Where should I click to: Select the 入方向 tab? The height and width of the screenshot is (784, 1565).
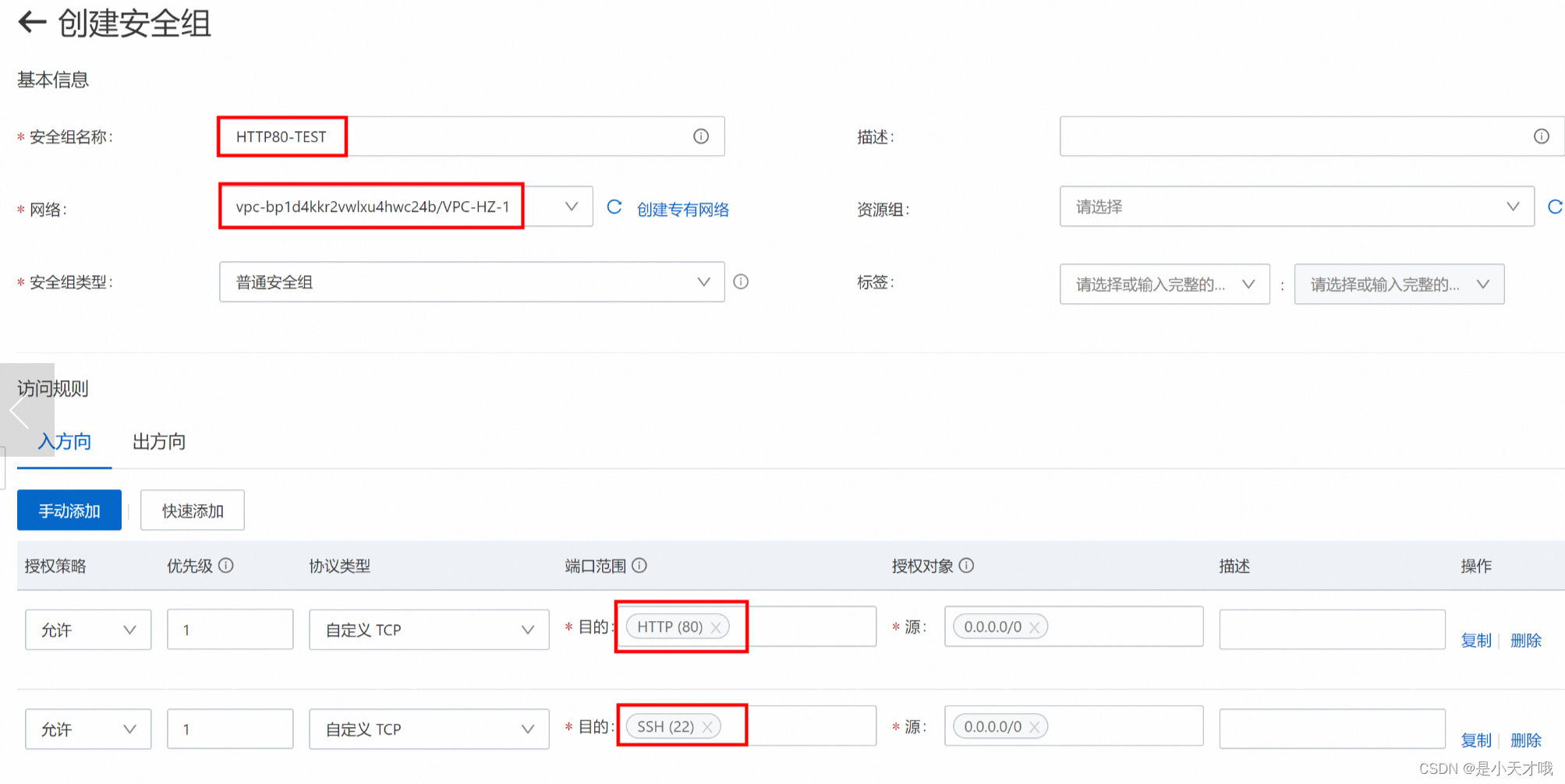[x=64, y=442]
